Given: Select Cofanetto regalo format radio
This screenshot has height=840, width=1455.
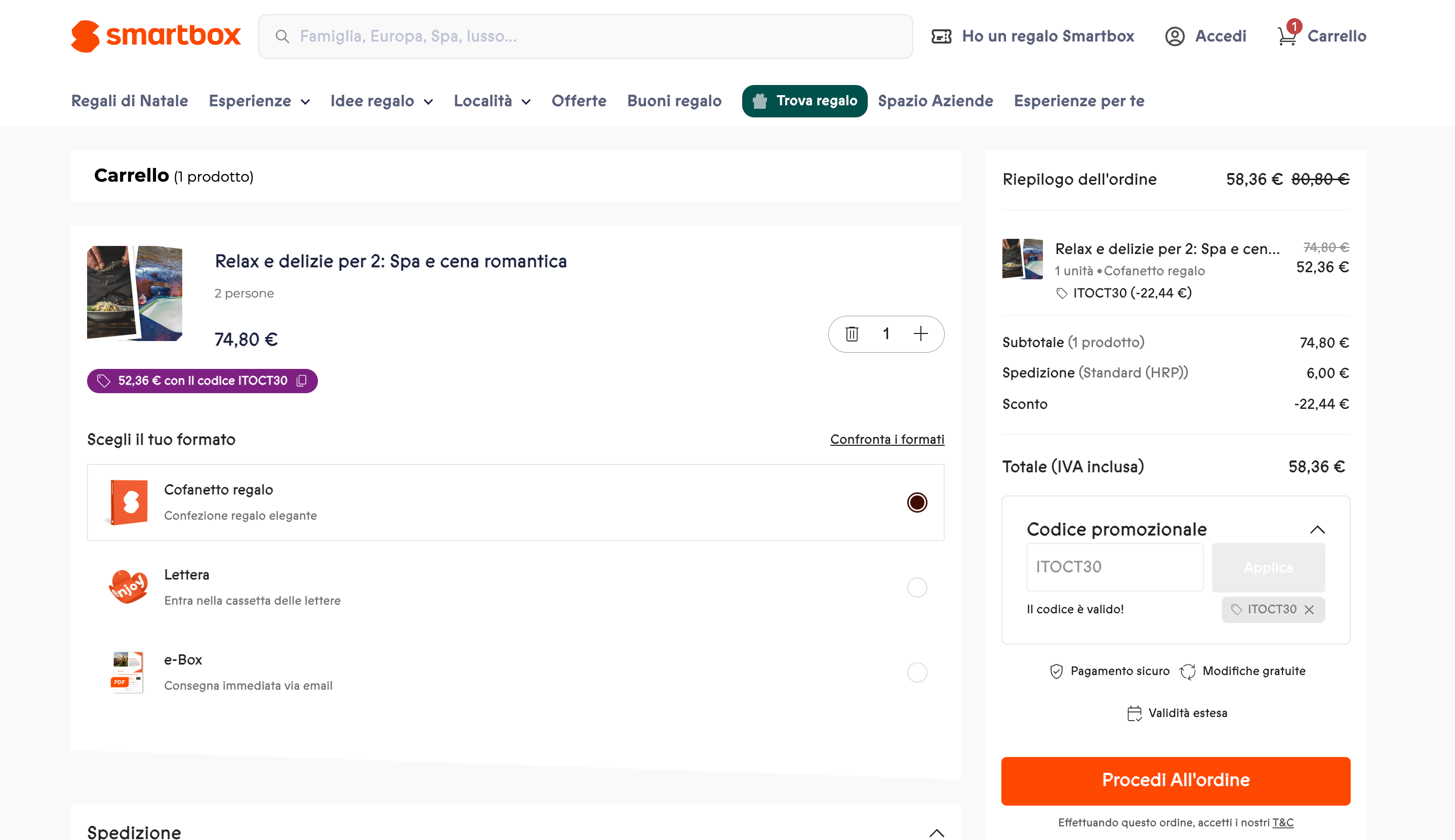Looking at the screenshot, I should pyautogui.click(x=916, y=502).
